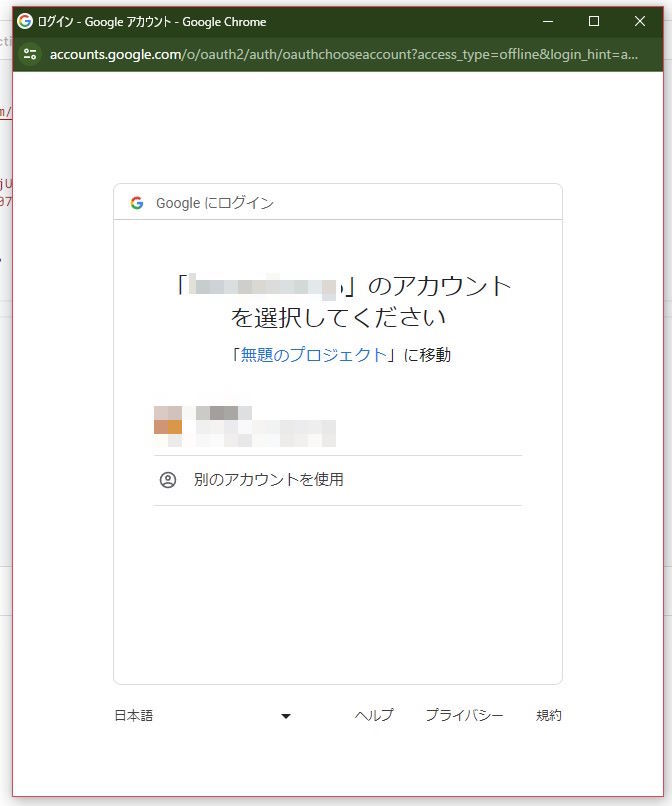Maximize the Google login Chrome window

coord(594,21)
